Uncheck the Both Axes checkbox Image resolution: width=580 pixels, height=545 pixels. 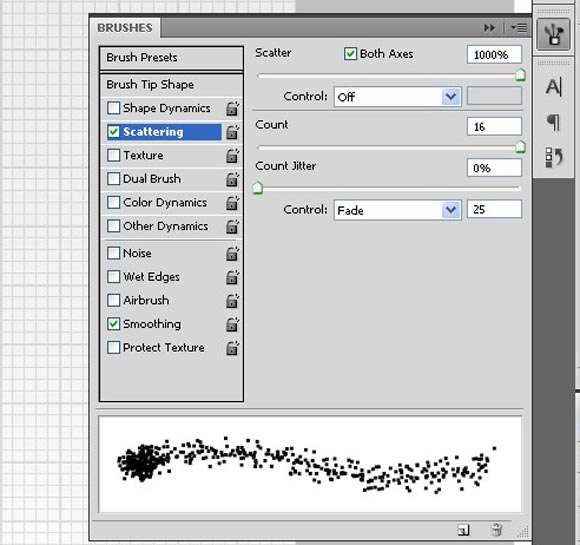(350, 54)
